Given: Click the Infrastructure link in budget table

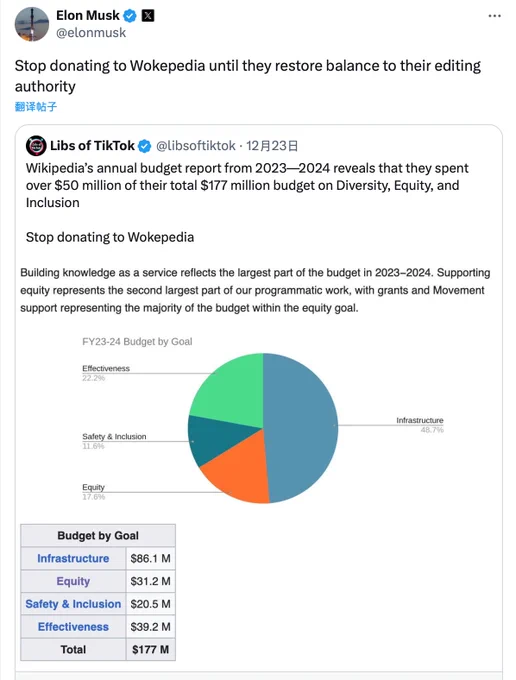Looking at the screenshot, I should 73,559.
